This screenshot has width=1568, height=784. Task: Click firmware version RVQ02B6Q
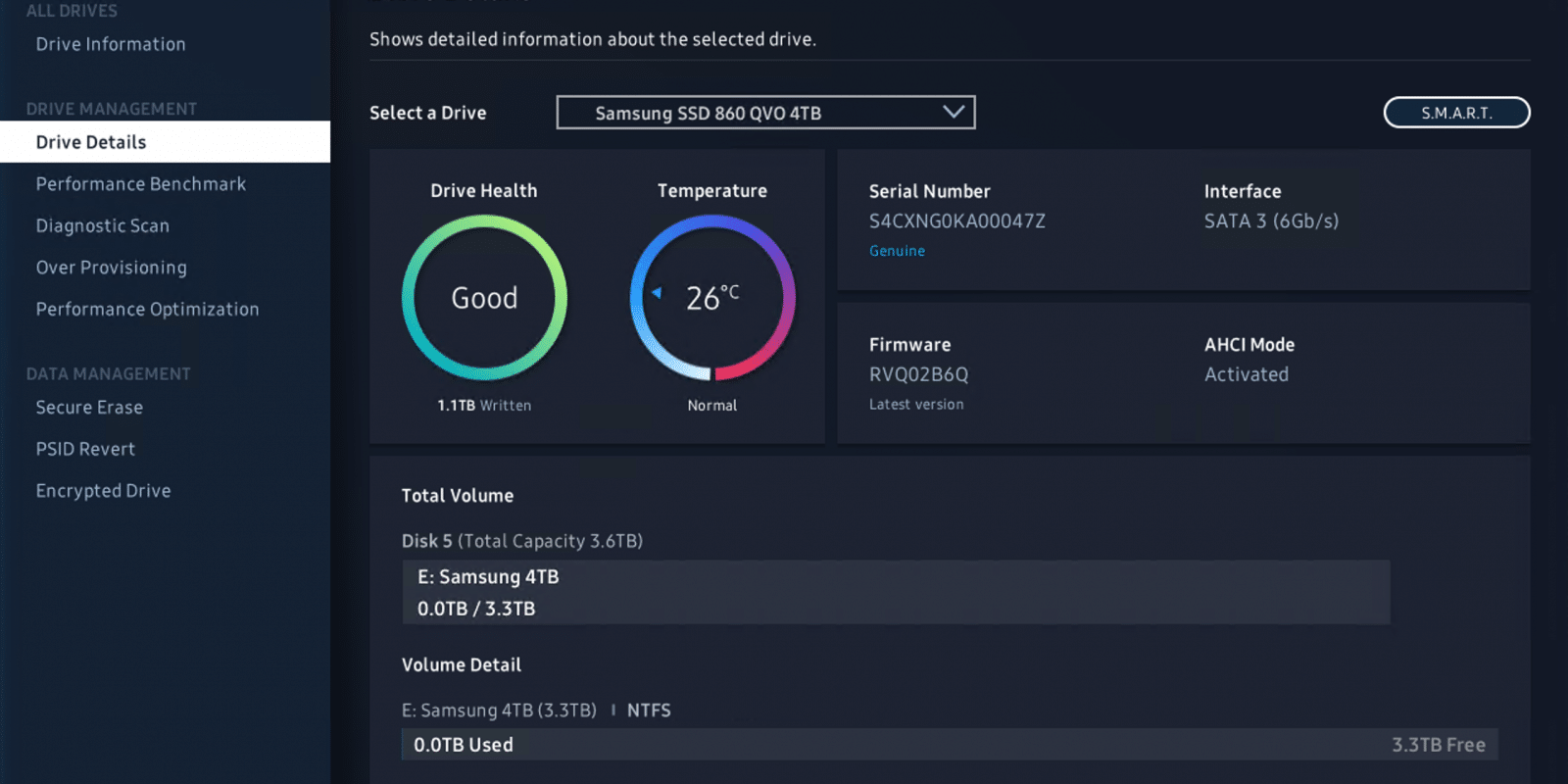(x=918, y=374)
